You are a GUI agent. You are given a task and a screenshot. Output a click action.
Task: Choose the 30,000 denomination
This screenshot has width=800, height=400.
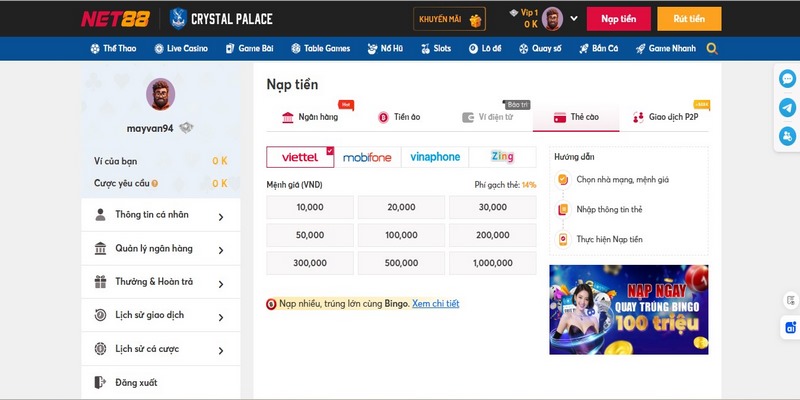point(492,207)
